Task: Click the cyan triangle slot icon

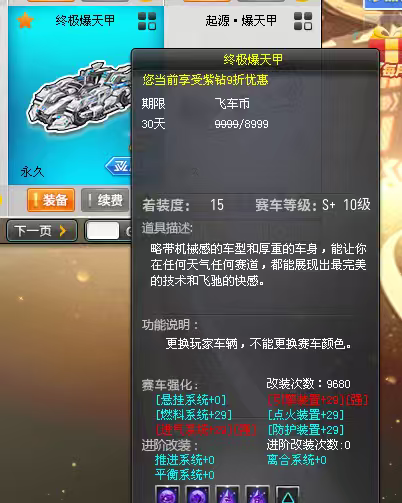Action: [x=287, y=494]
